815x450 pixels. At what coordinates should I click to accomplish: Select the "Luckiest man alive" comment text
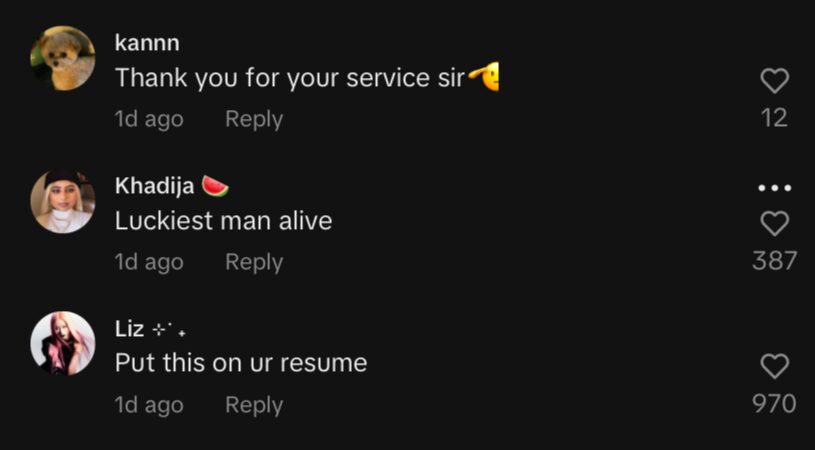coord(224,221)
